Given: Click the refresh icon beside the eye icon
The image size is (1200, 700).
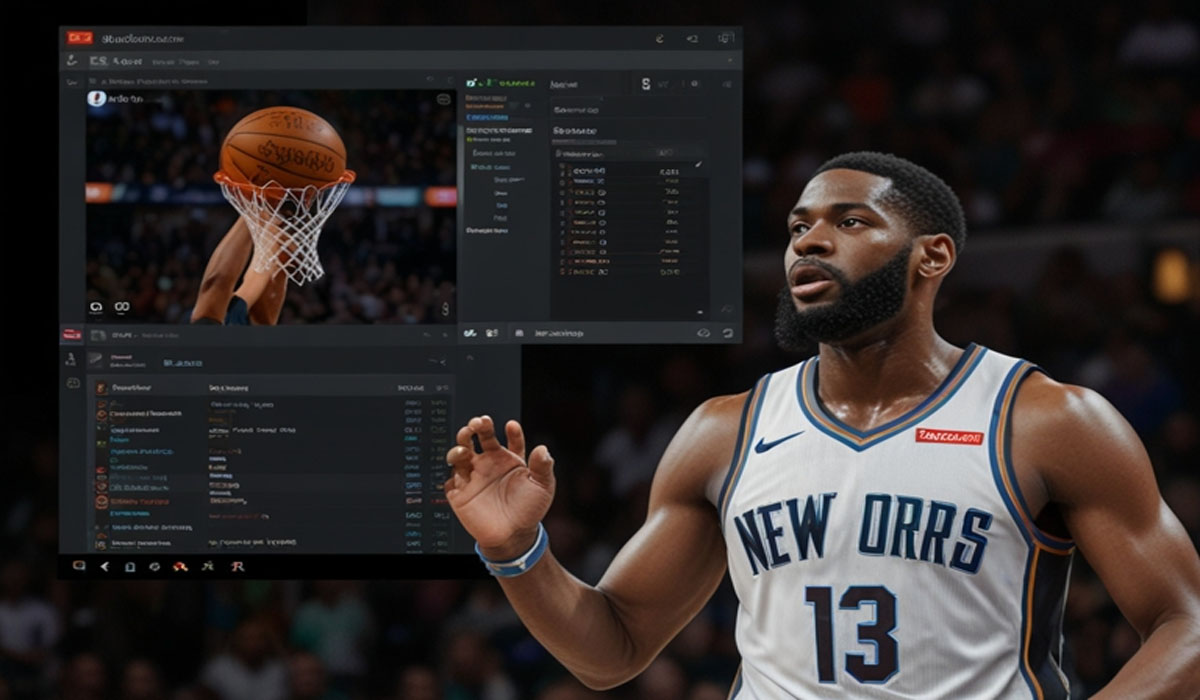Looking at the screenshot, I should pyautogui.click(x=727, y=332).
